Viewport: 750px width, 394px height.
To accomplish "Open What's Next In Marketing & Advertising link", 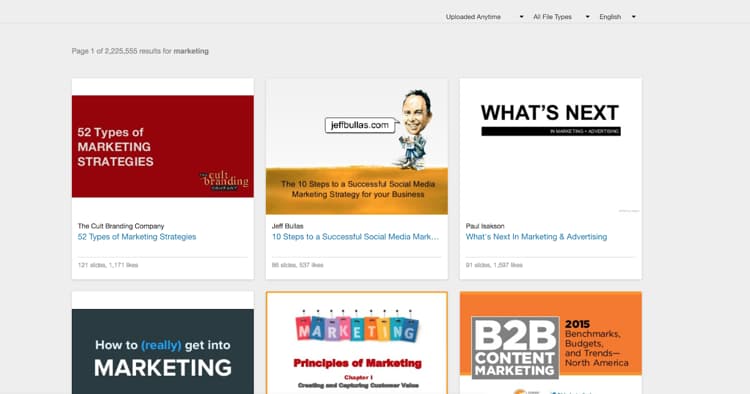I will 536,237.
